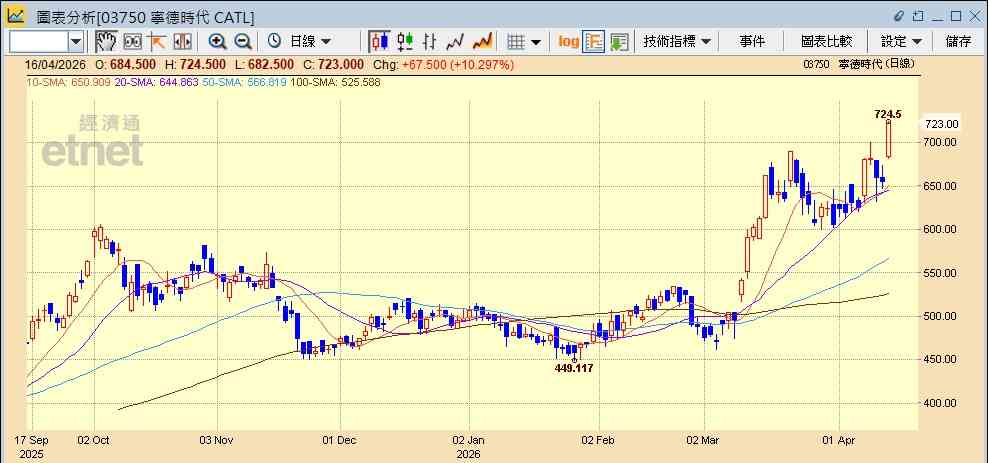The image size is (989, 463).
Task: Open the 設定 menu
Action: coord(901,42)
